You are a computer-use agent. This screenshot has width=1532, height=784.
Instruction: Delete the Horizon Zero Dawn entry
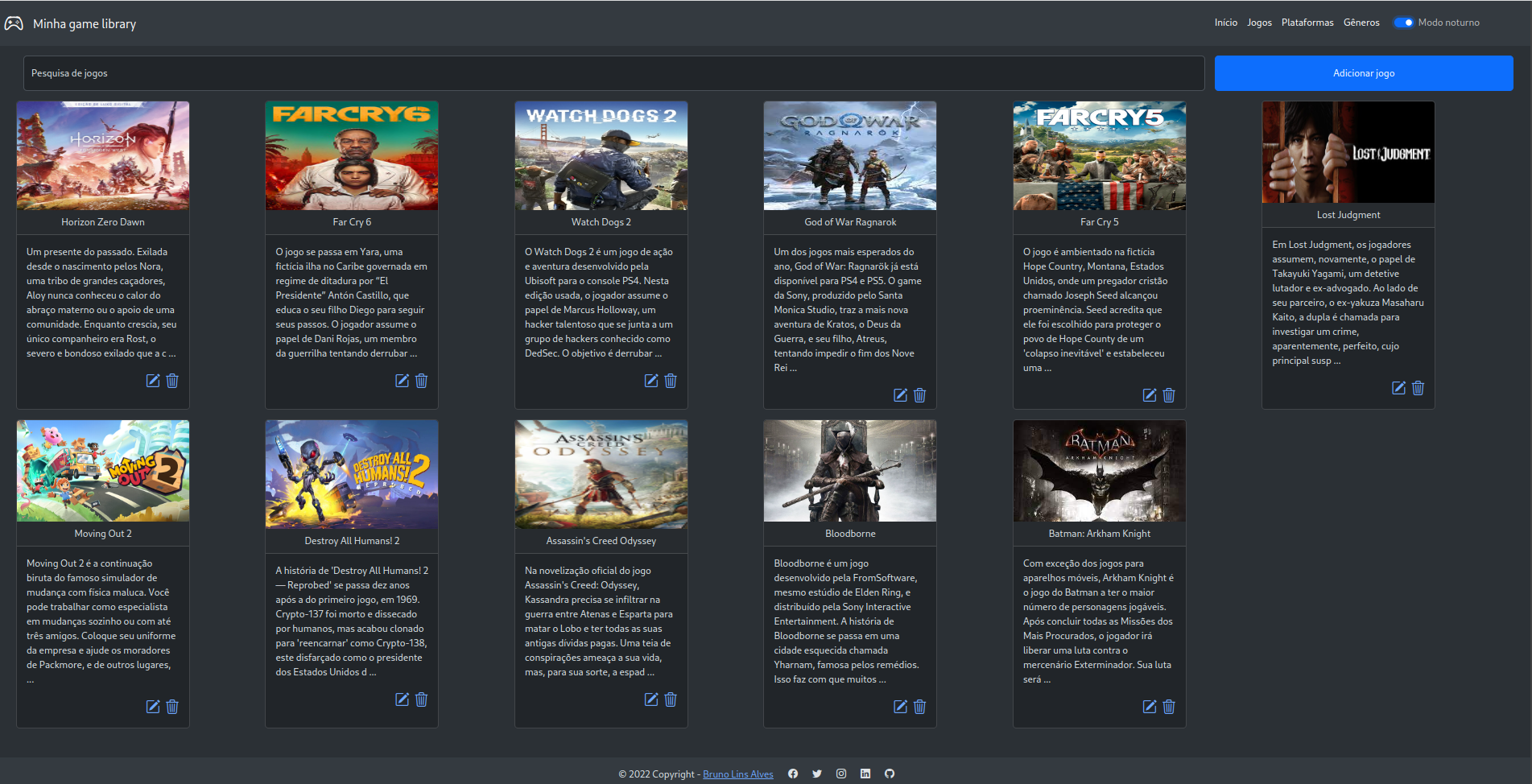[172, 381]
